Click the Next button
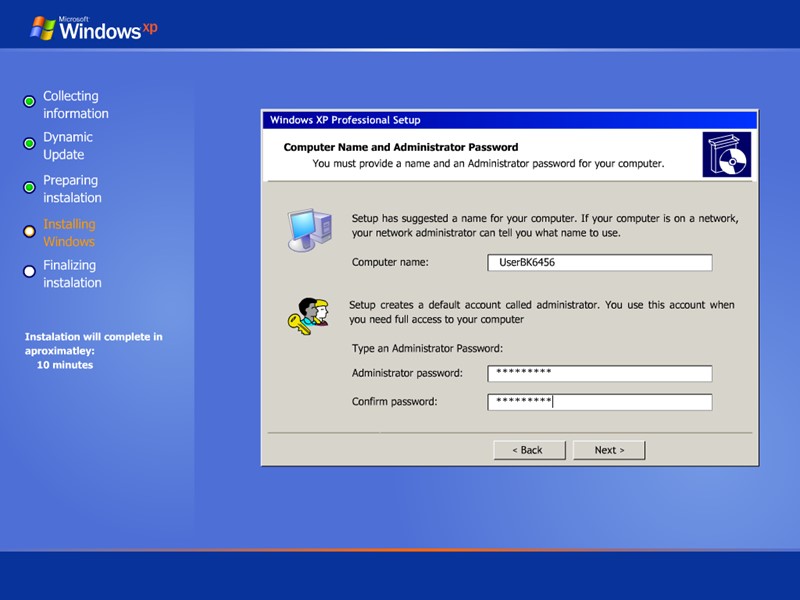This screenshot has width=800, height=600. [x=609, y=450]
